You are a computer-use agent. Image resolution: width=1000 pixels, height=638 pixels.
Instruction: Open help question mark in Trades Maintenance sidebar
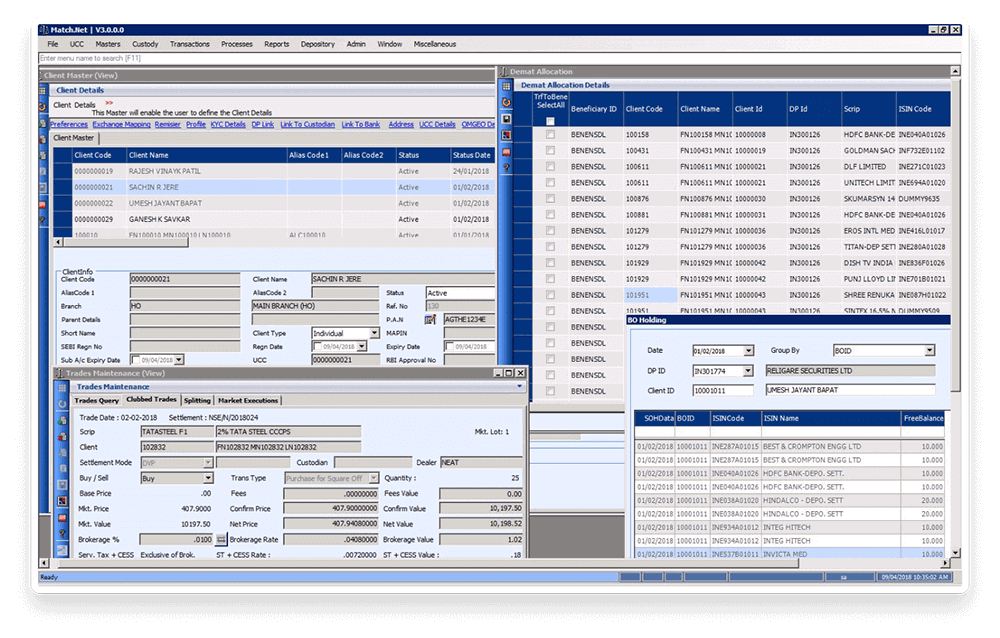tap(62, 533)
